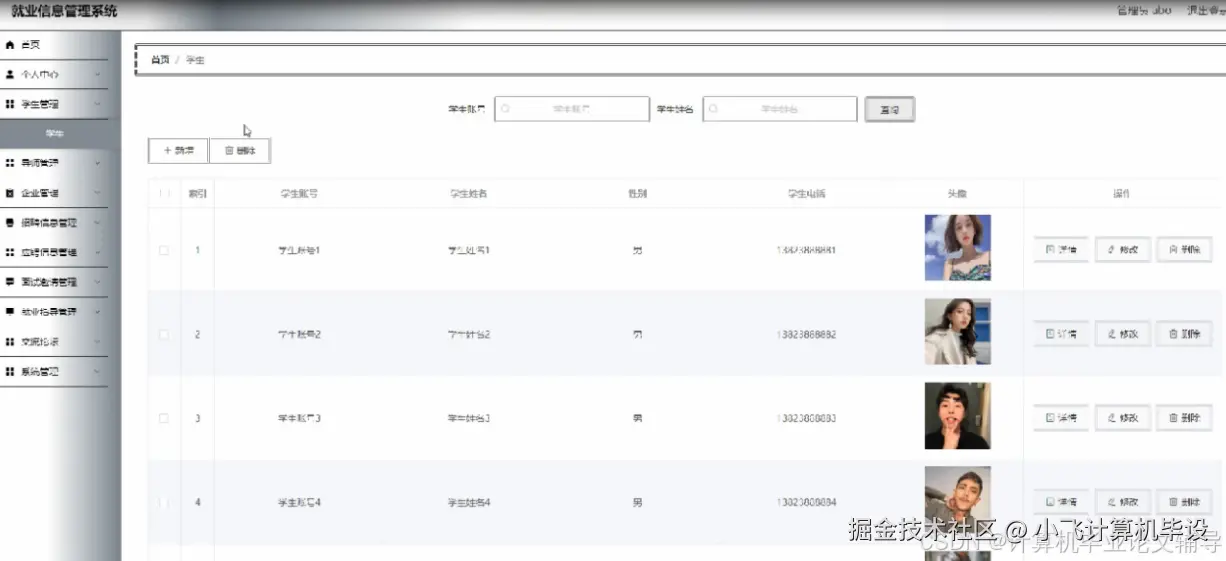Image resolution: width=1226 pixels, height=561 pixels.
Task: Expand 导师管理 using its chevron arrow
Action: pos(97,163)
